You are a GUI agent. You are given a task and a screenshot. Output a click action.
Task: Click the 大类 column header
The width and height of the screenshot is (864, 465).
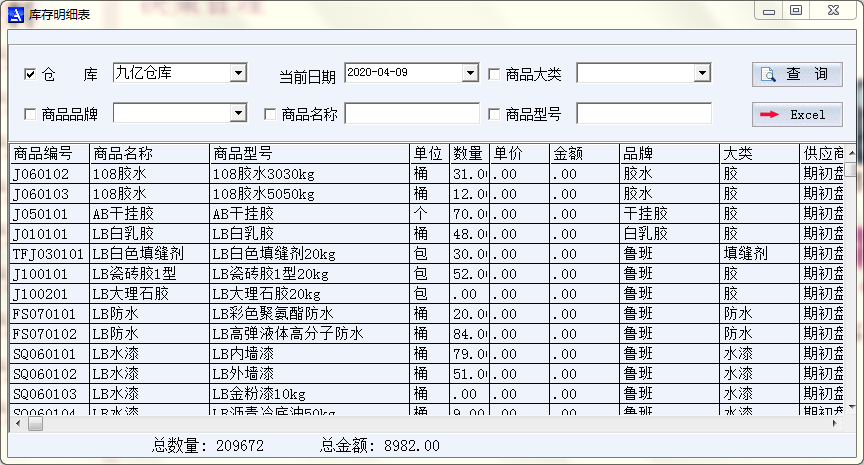tap(759, 153)
